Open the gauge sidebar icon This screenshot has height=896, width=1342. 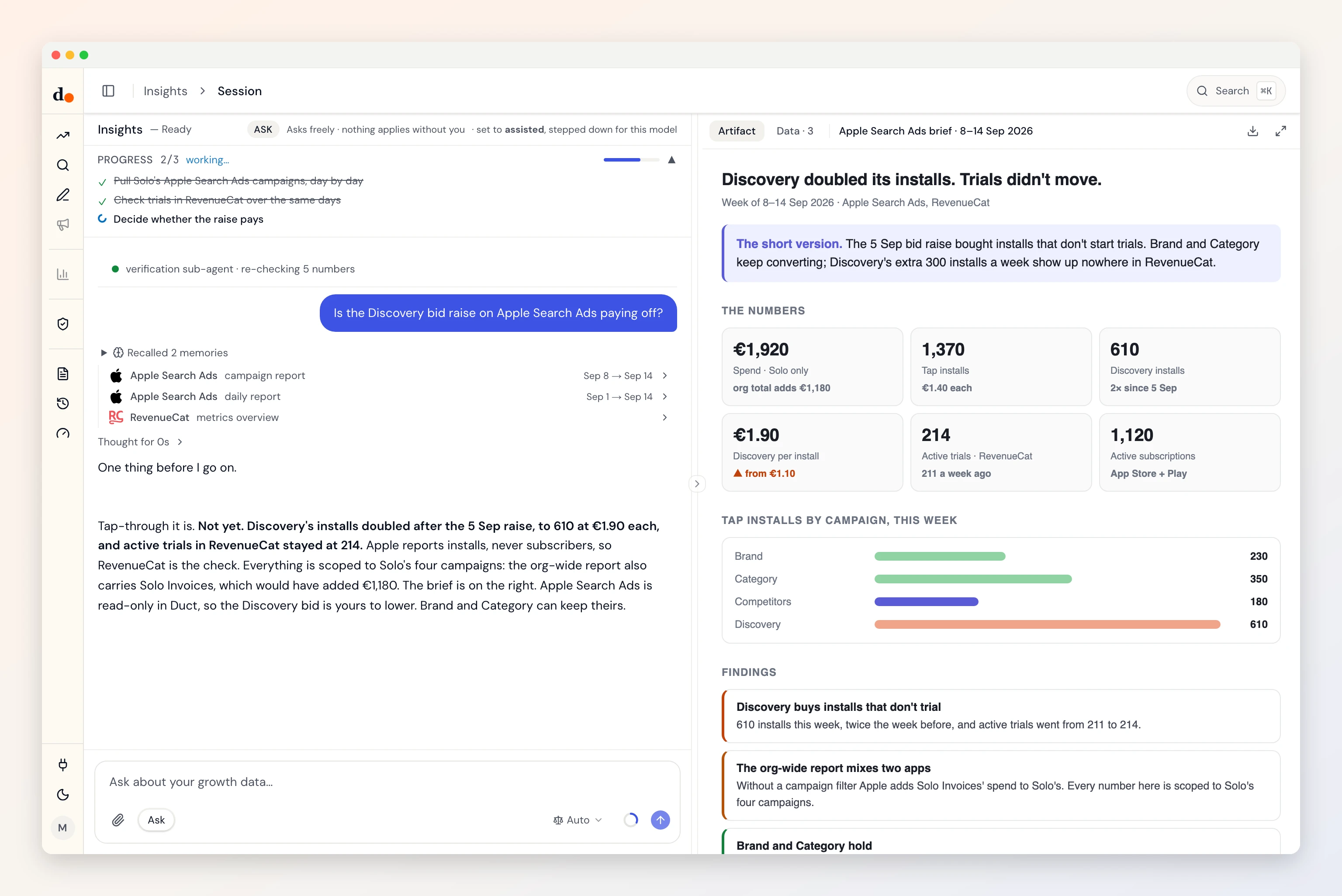pos(63,433)
